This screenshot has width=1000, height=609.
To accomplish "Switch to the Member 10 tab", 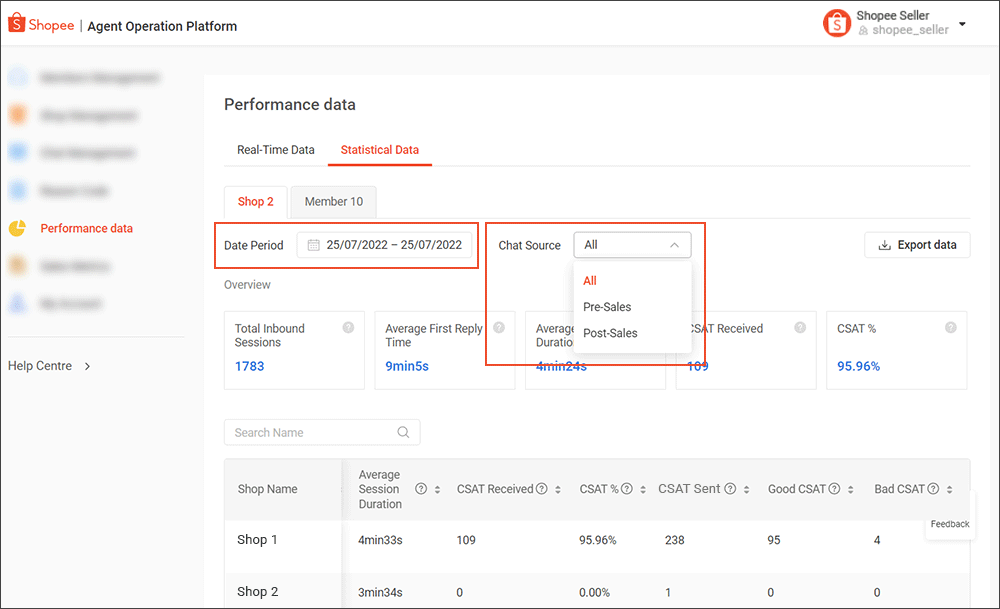I will point(333,201).
